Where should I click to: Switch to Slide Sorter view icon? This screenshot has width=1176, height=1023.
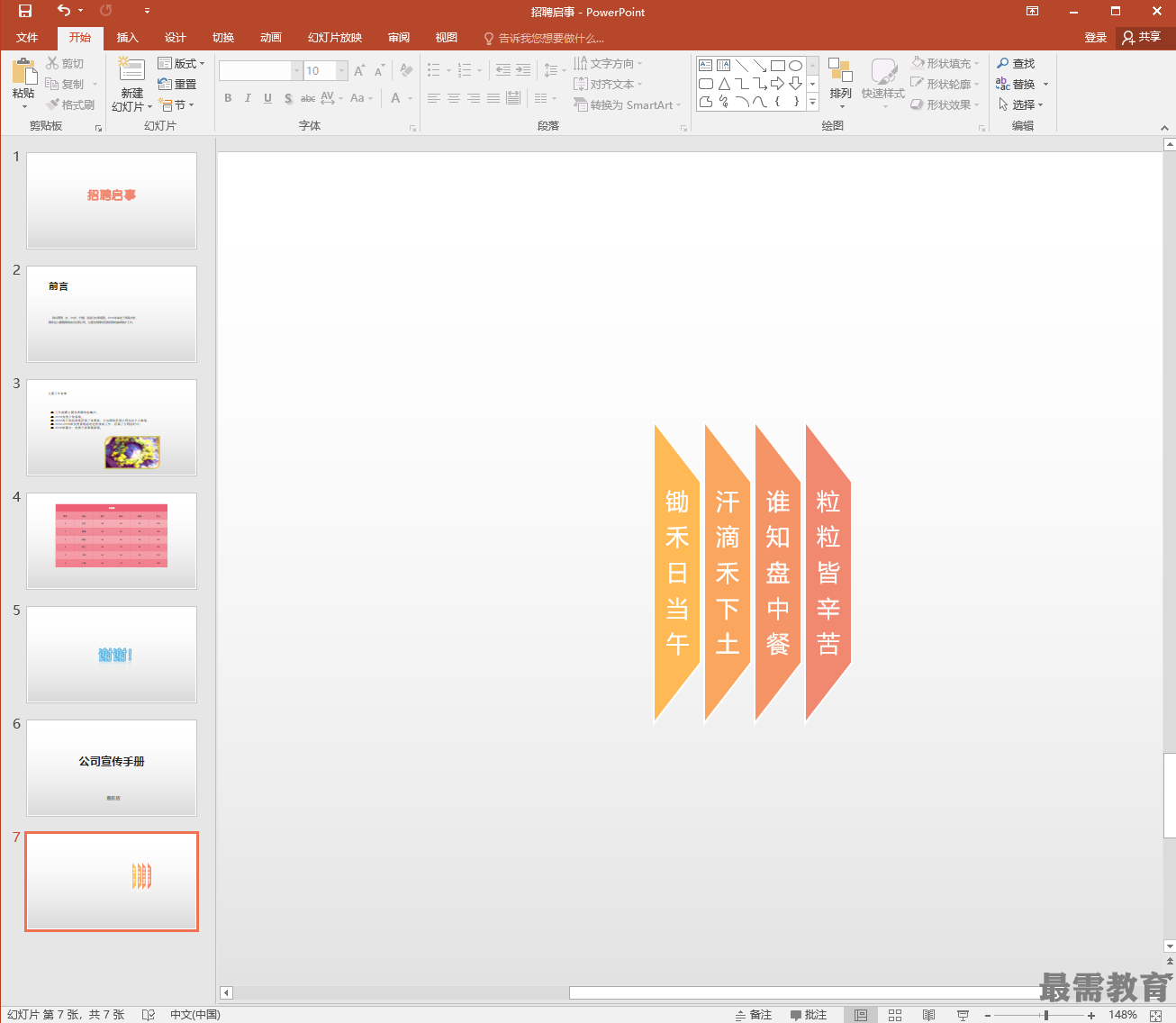click(895, 1015)
